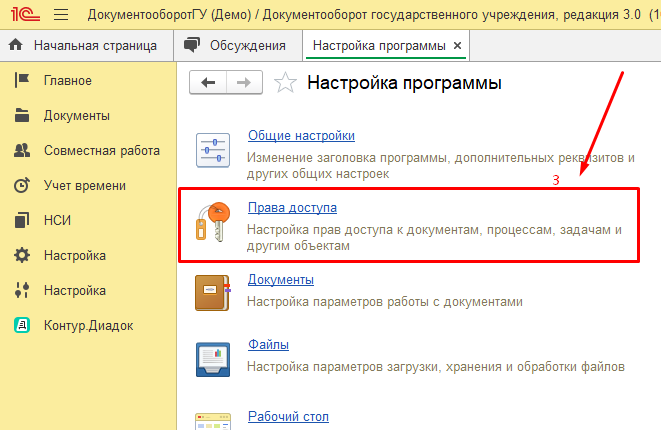The height and width of the screenshot is (430, 661).
Task: Open the hamburger main menu
Action: [61, 15]
